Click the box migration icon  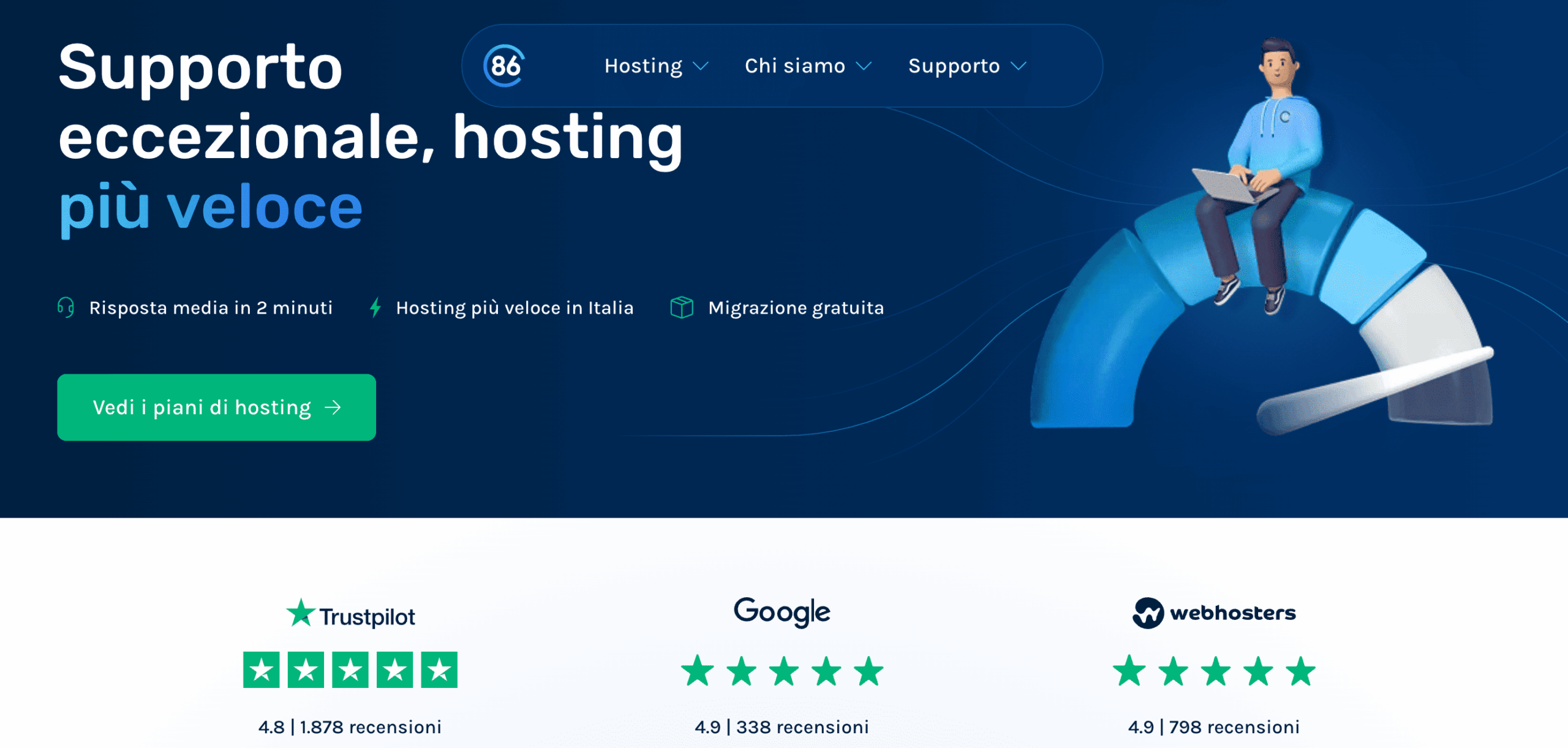(x=682, y=308)
